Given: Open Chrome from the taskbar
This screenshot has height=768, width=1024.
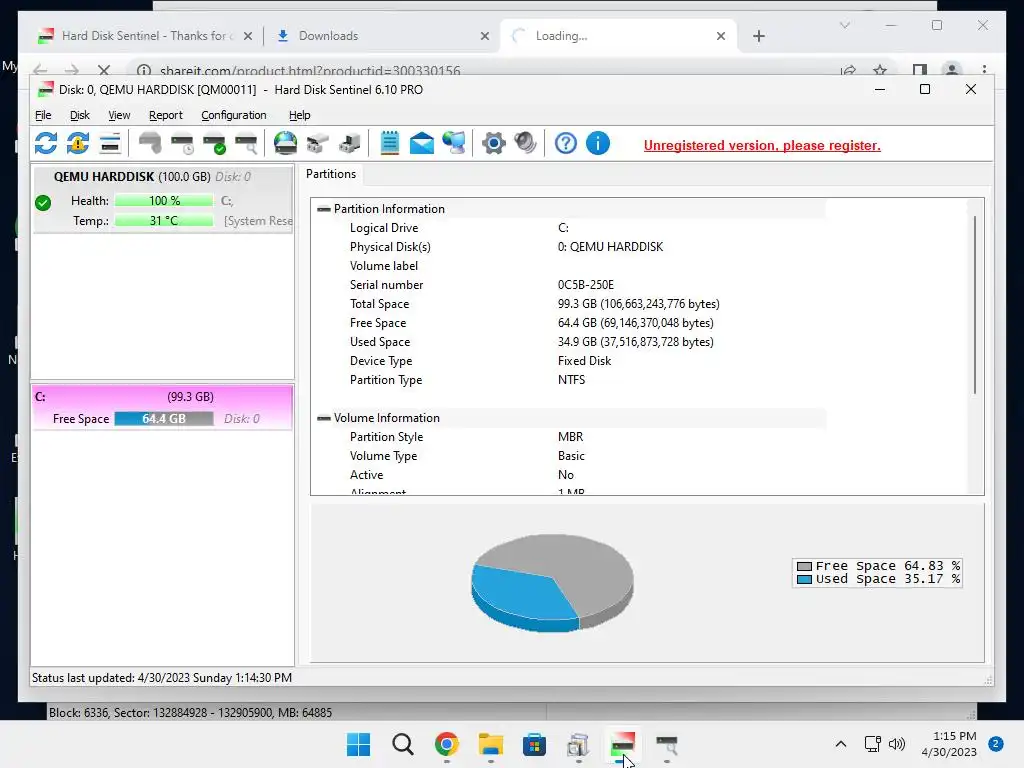Looking at the screenshot, I should click(x=447, y=744).
